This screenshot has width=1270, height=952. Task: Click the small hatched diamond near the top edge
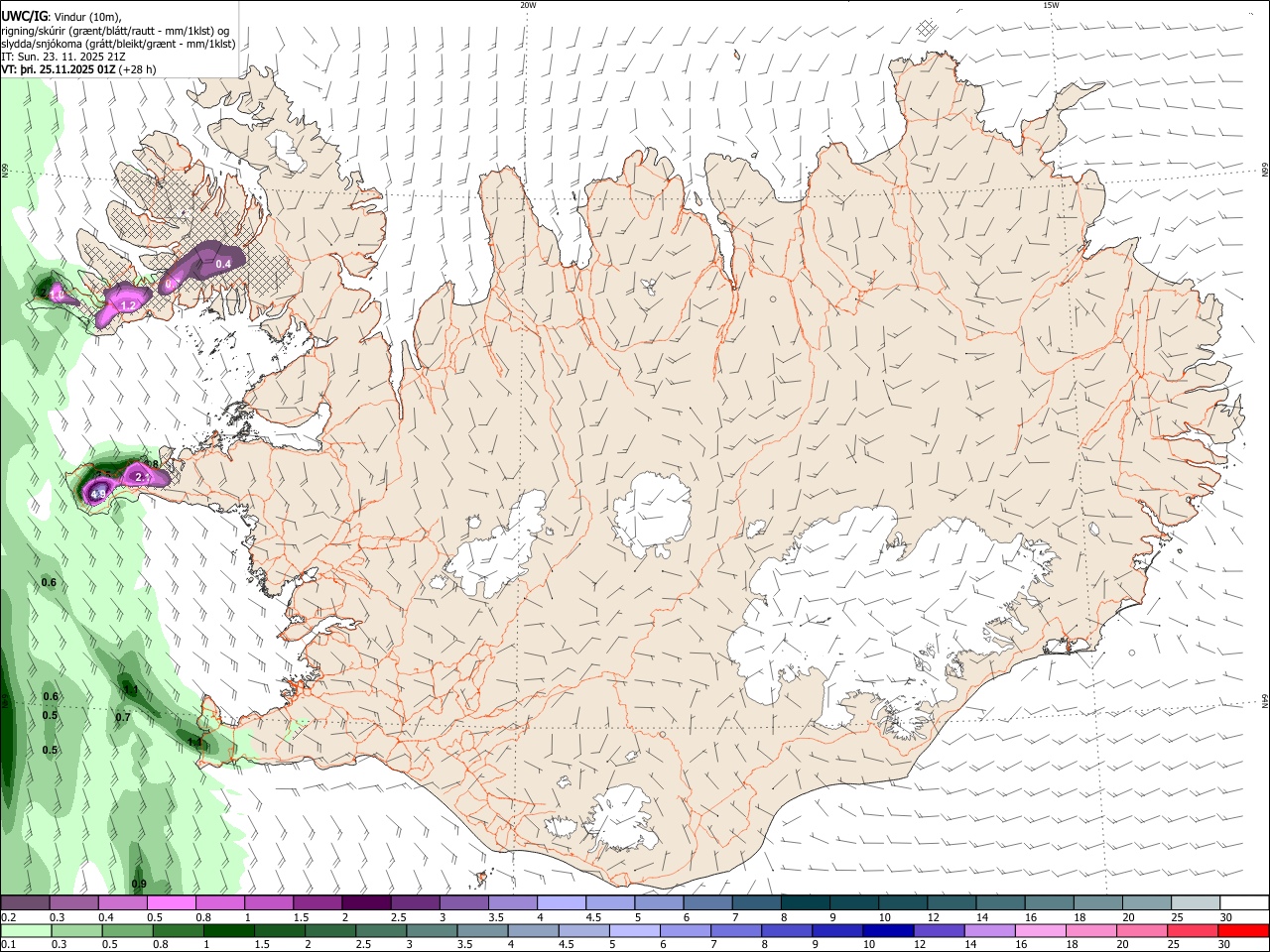point(927,28)
